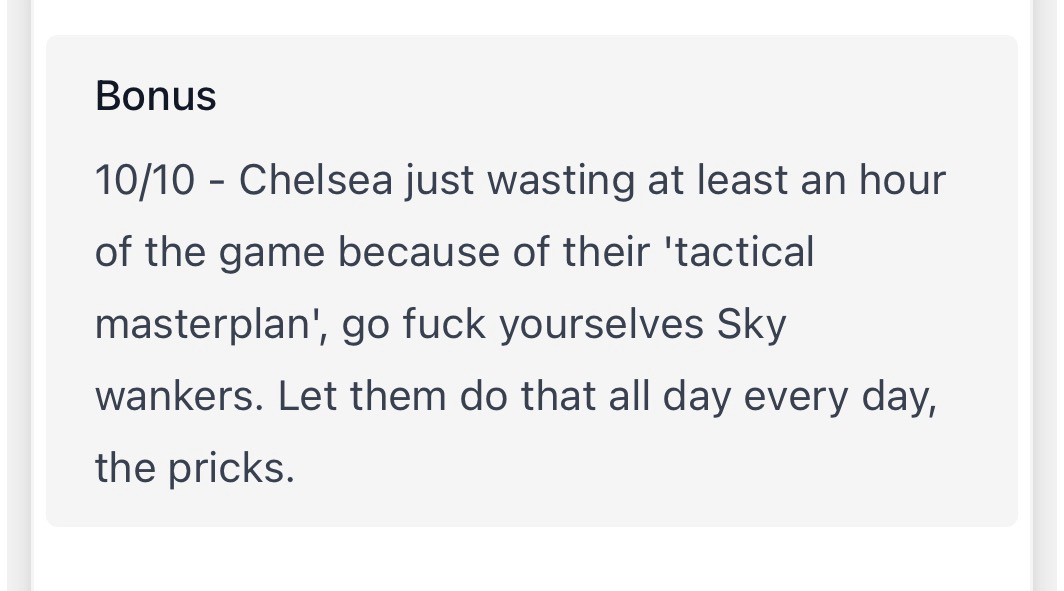Viewport: 1064px width, 591px height.
Task: Click the word 'the' on last line
Action: coord(125,468)
